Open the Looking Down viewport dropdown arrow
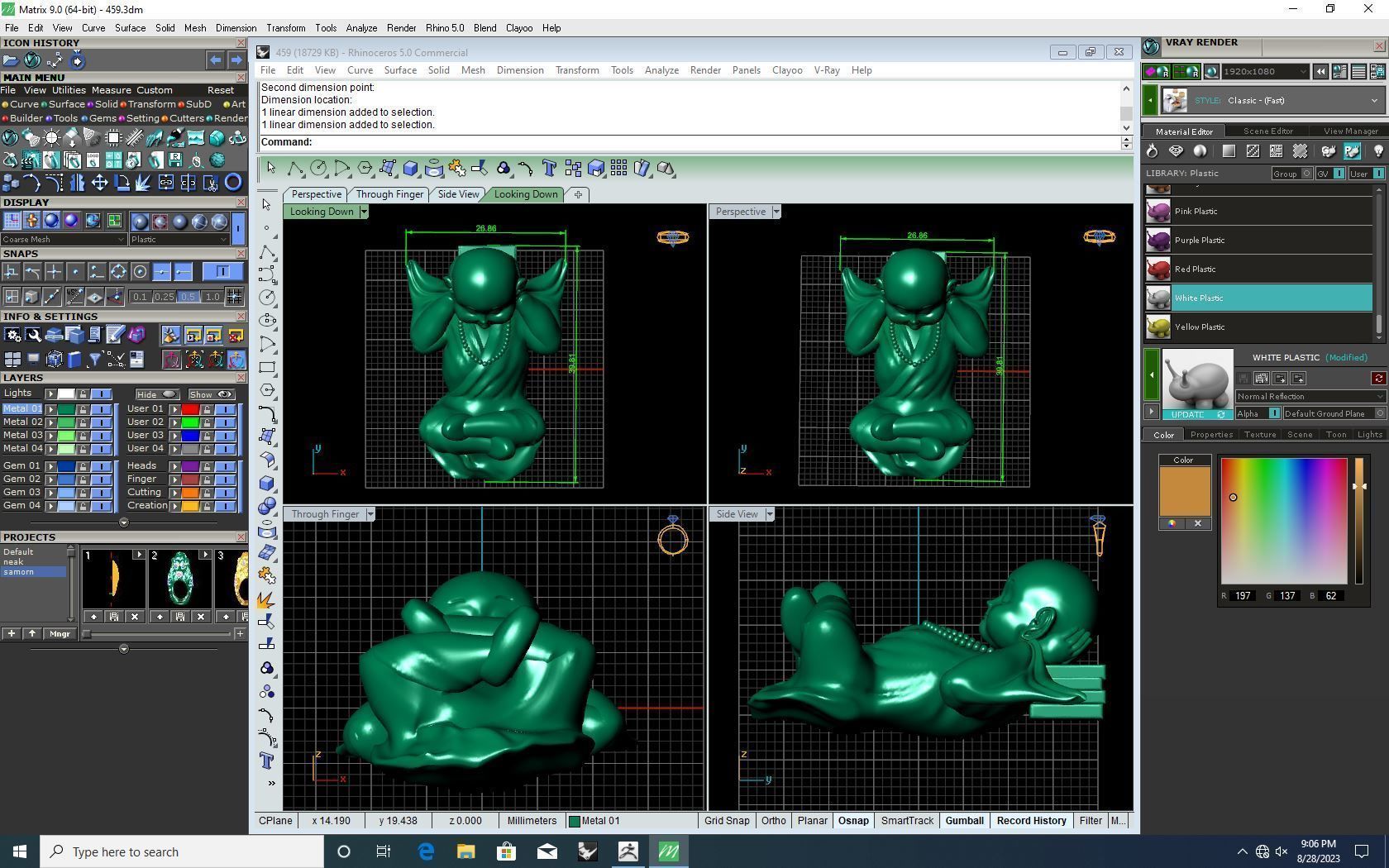1389x868 pixels. (x=363, y=212)
